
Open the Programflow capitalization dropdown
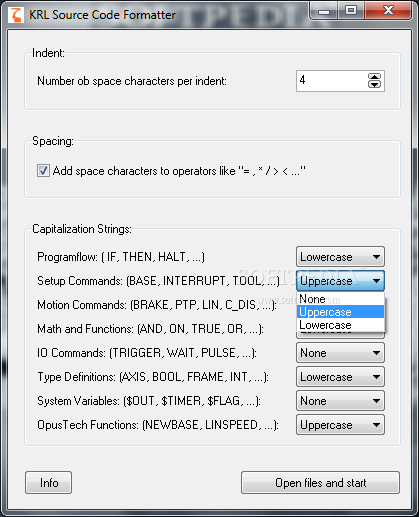coord(340,257)
